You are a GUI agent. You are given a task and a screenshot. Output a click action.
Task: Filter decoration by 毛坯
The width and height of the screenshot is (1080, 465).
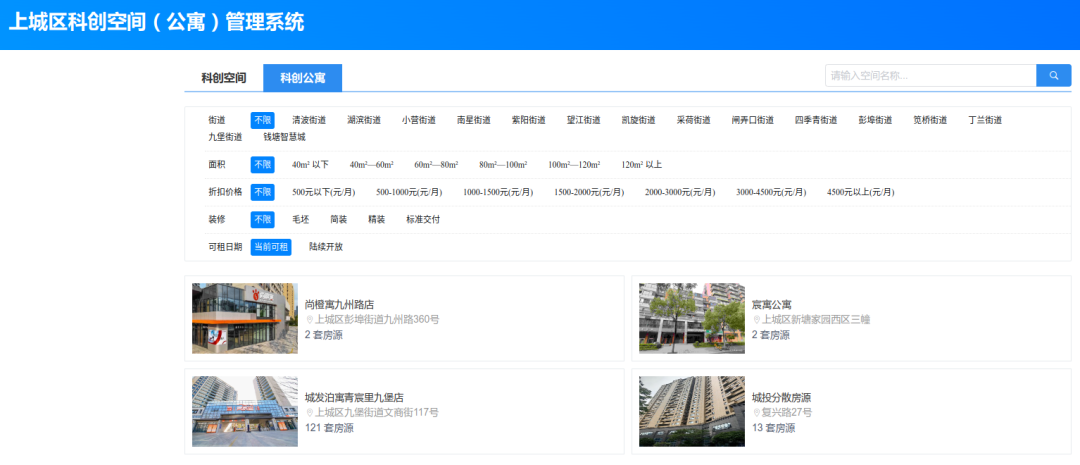coord(300,220)
